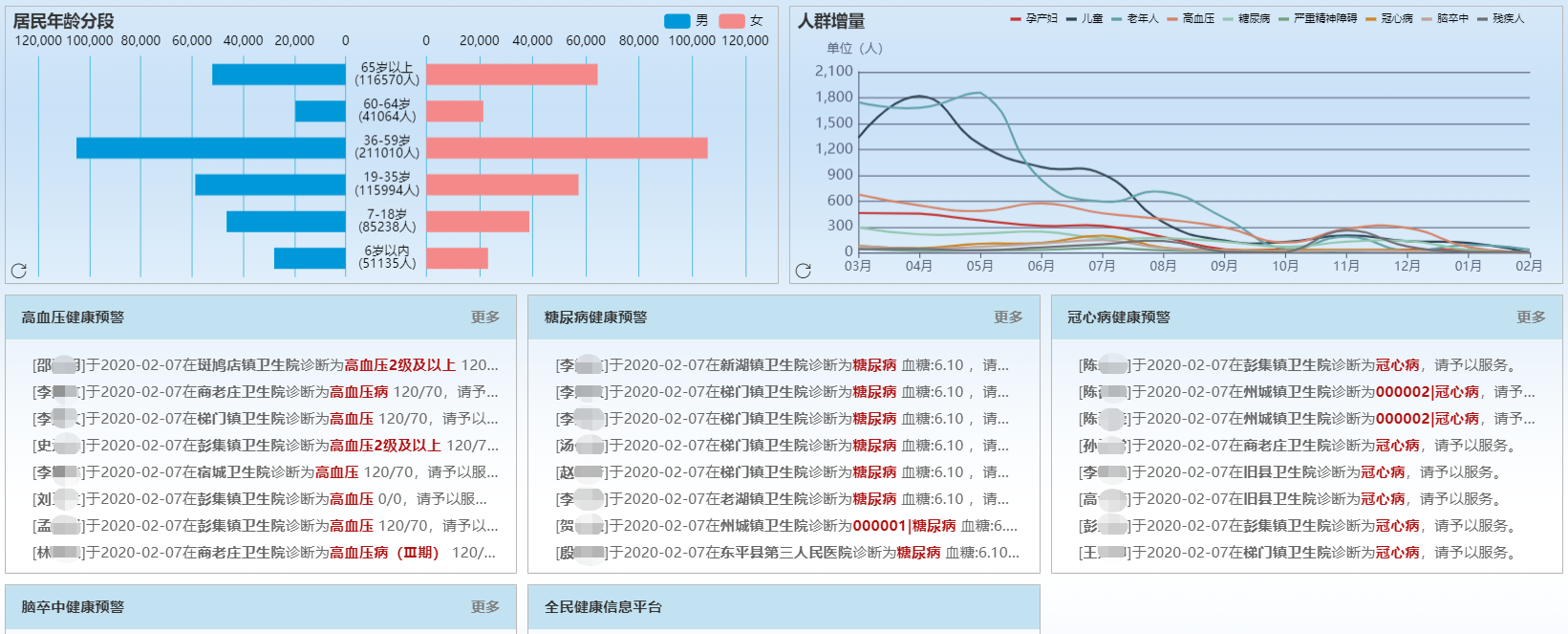The width and height of the screenshot is (1568, 634).
Task: Toggle 糖尿病 legend item in line chart
Action: click(1246, 18)
